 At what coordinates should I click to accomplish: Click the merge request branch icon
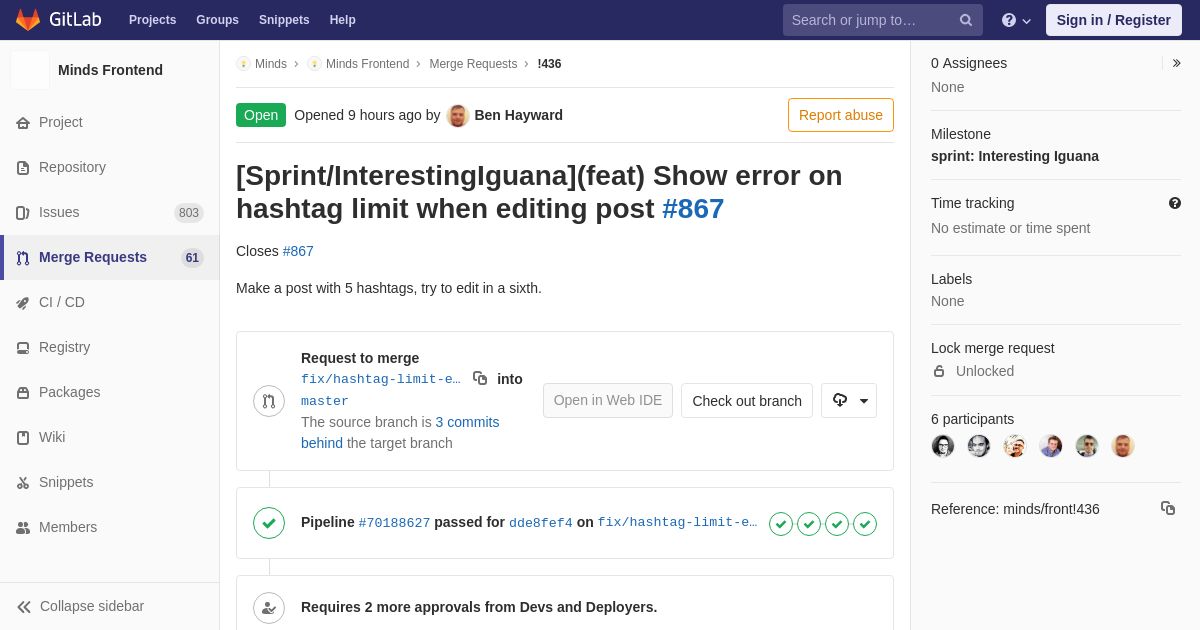[x=269, y=401]
